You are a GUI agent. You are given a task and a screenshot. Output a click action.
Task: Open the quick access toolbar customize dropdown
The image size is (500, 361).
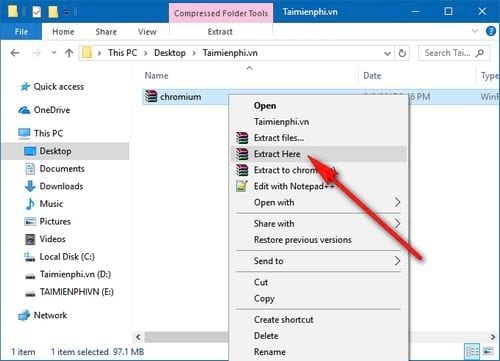point(67,13)
